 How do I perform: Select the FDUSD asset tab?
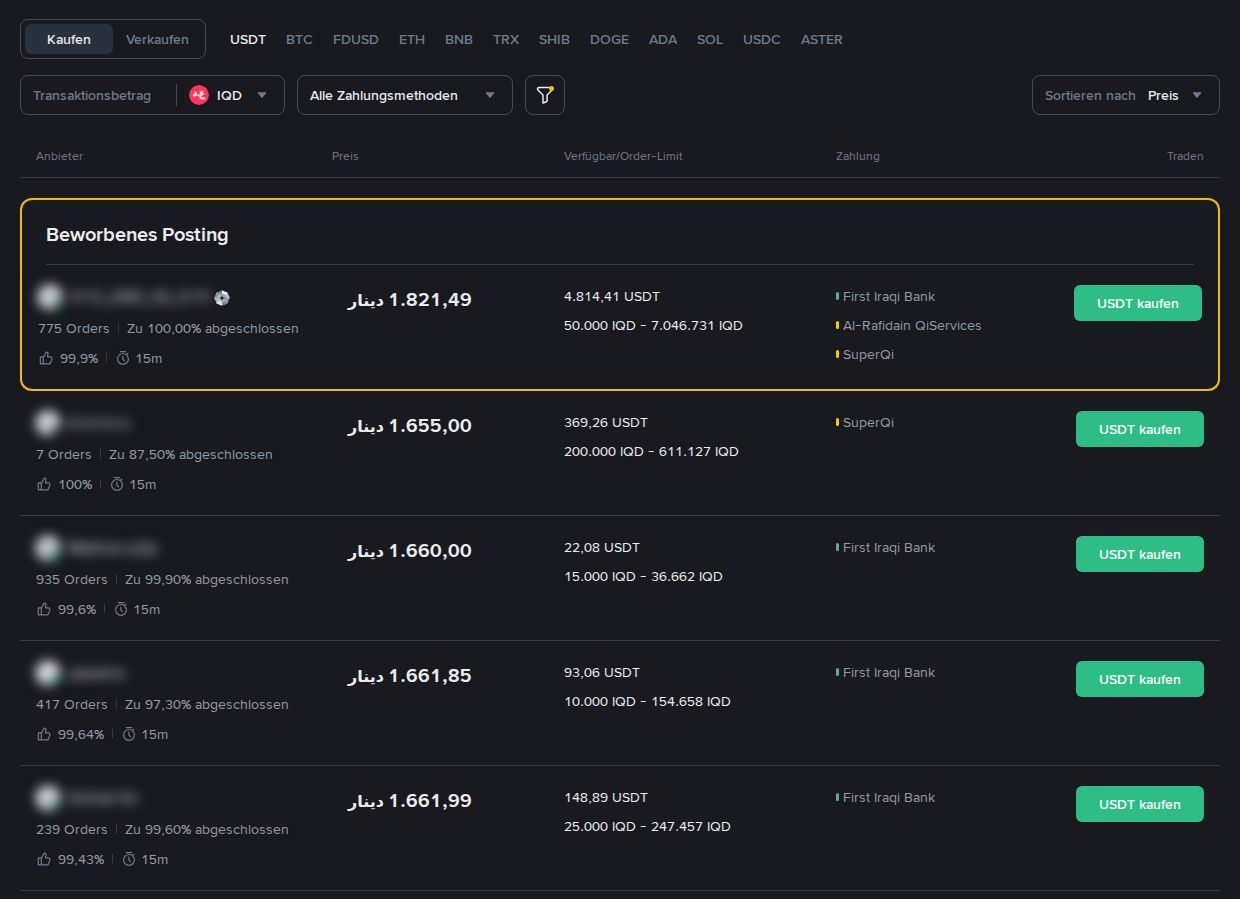point(356,39)
